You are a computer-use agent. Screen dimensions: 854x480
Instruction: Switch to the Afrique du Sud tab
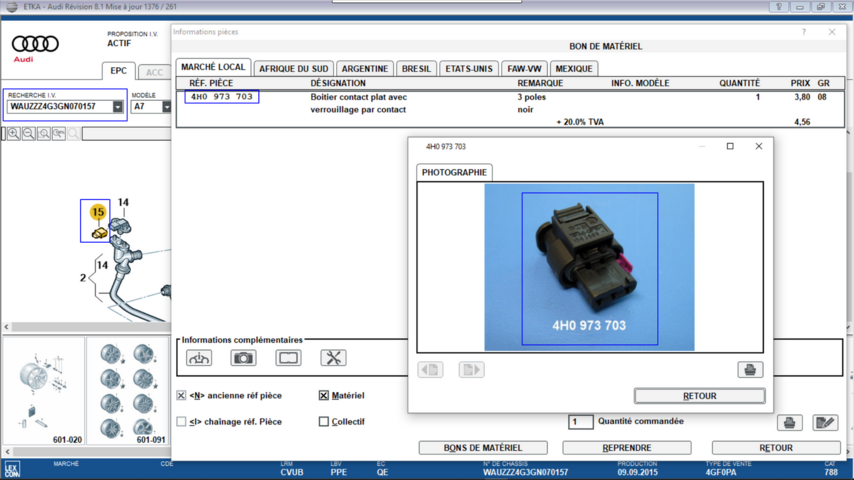click(x=294, y=69)
